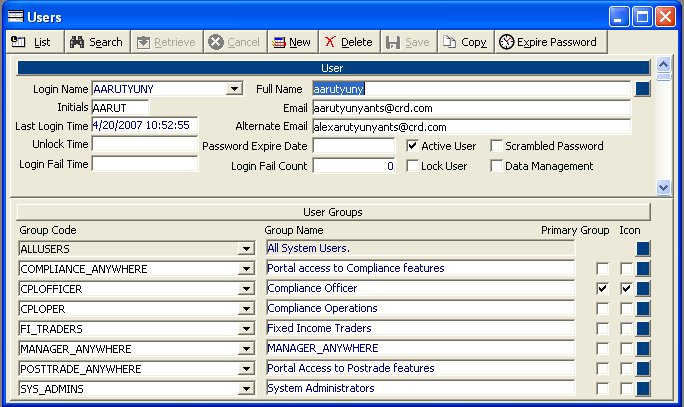Open the FI_TRADERS group code dropdown
The width and height of the screenshot is (684, 407).
pos(246,329)
